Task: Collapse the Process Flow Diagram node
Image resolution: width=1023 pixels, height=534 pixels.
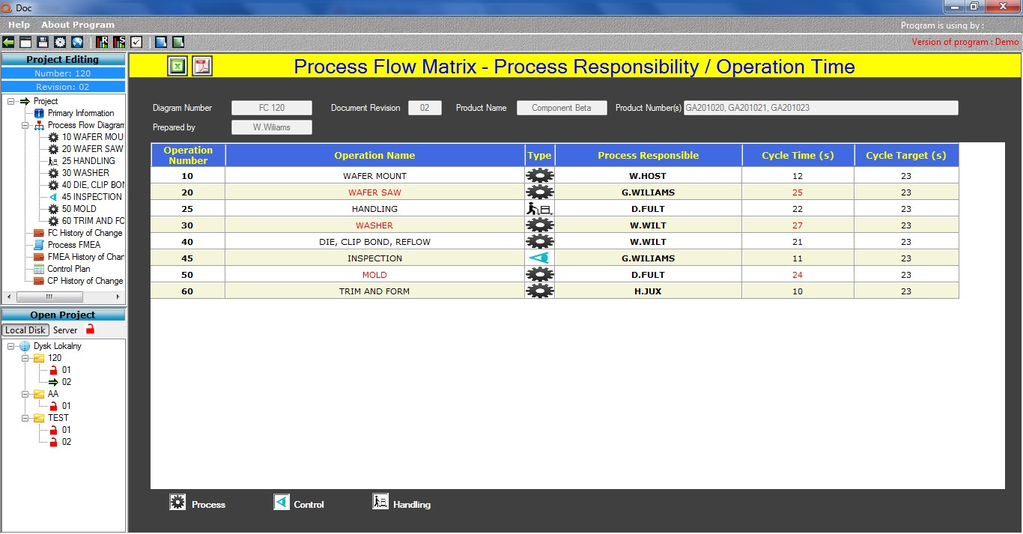Action: (25, 125)
